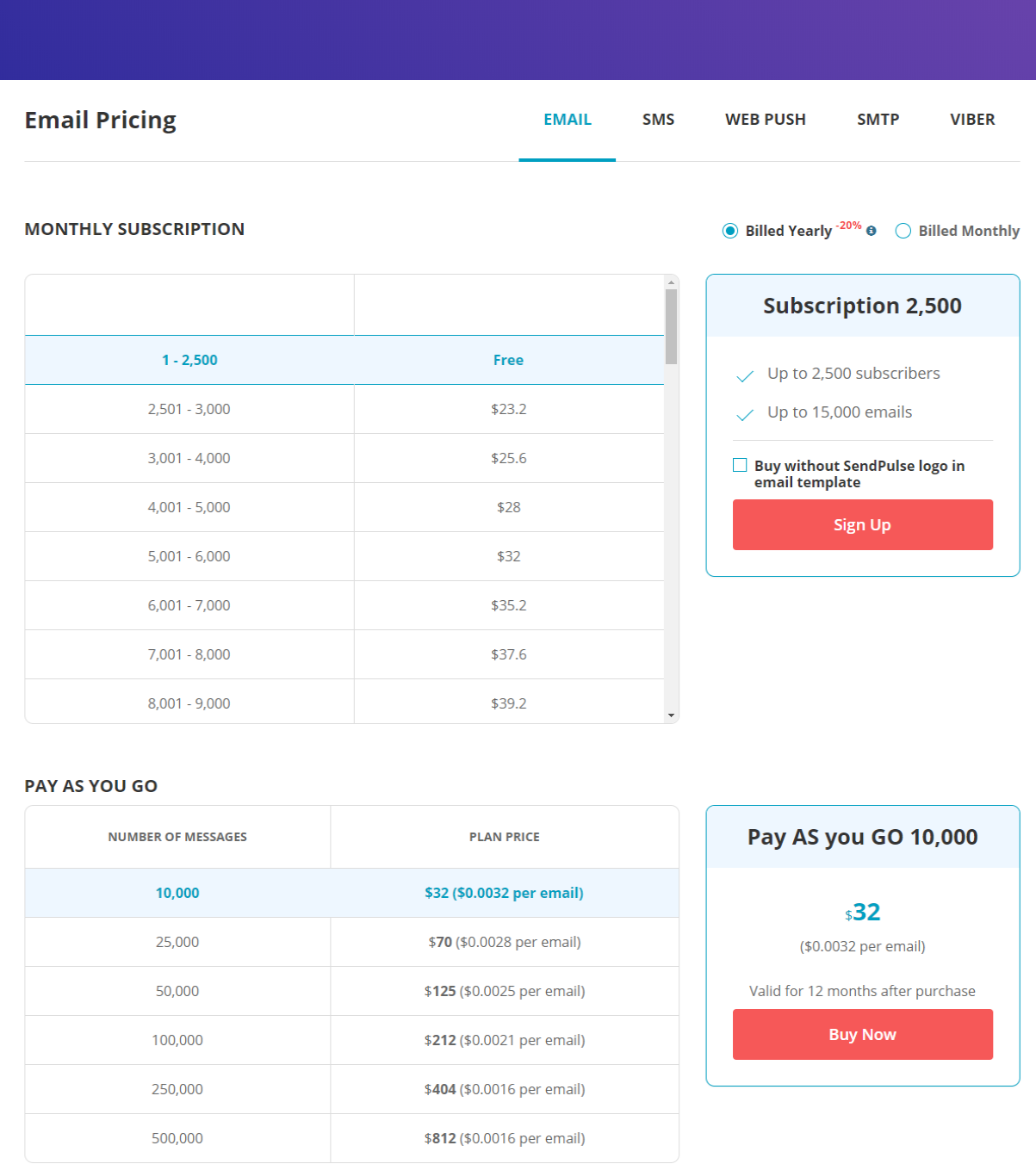The width and height of the screenshot is (1036, 1164).
Task: Click the scroll up arrow in subscription table
Action: (671, 282)
